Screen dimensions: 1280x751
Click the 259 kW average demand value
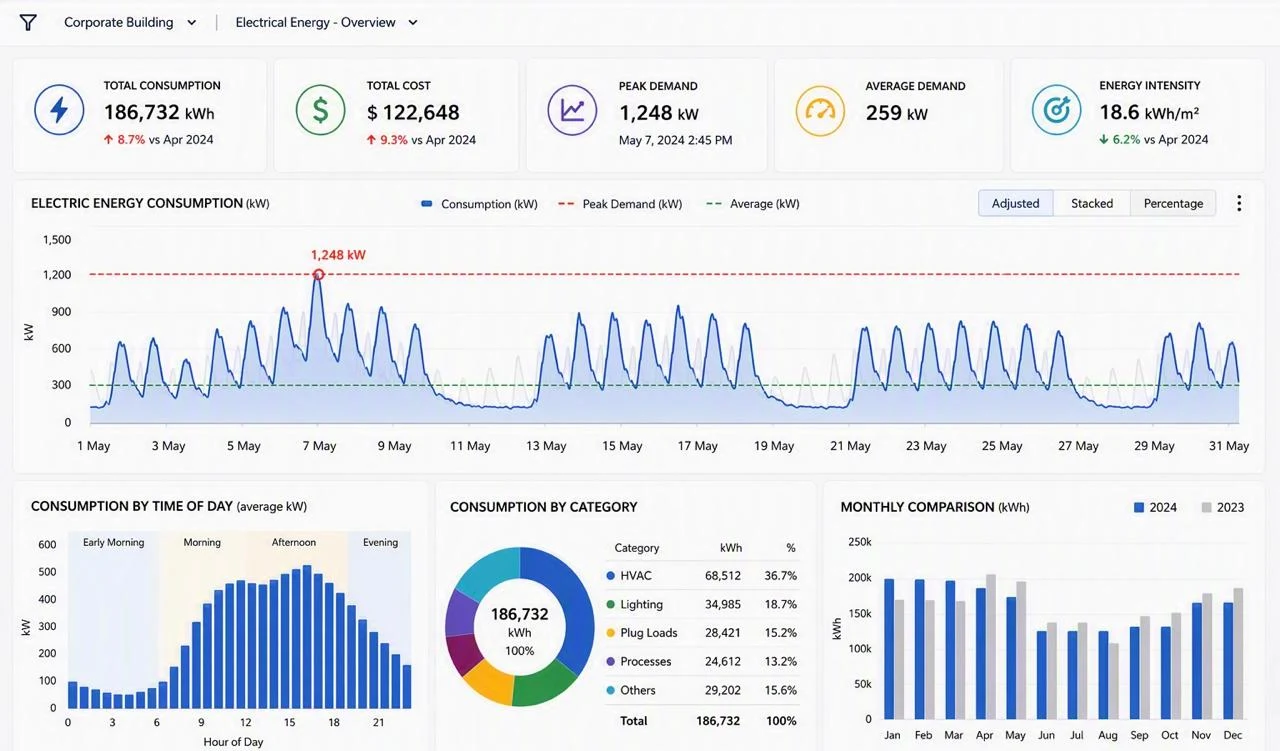(897, 113)
